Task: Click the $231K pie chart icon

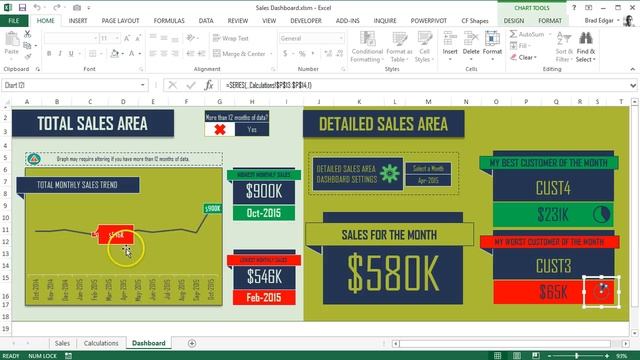Action: pyautogui.click(x=602, y=215)
